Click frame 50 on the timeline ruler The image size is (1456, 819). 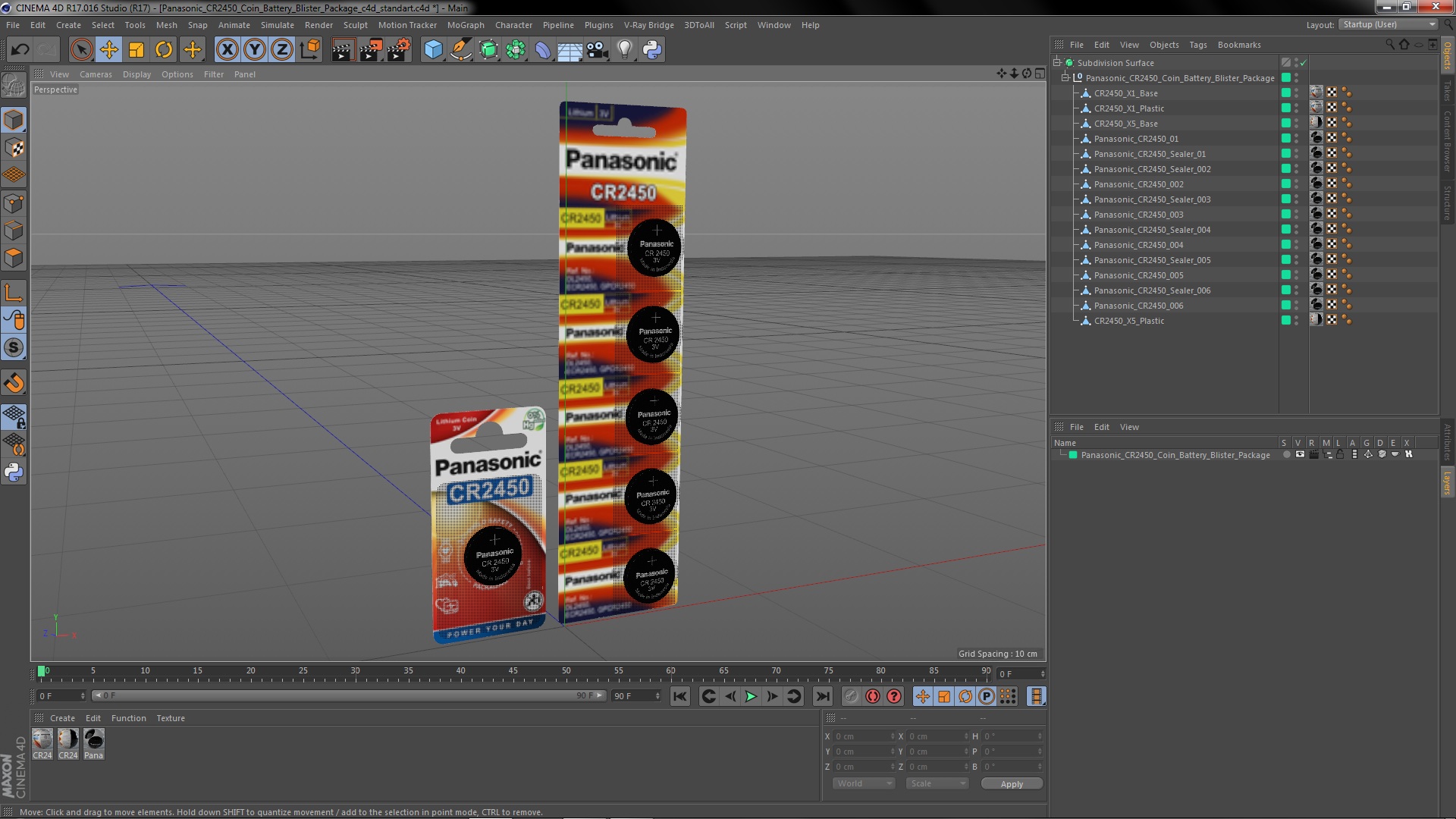[566, 671]
